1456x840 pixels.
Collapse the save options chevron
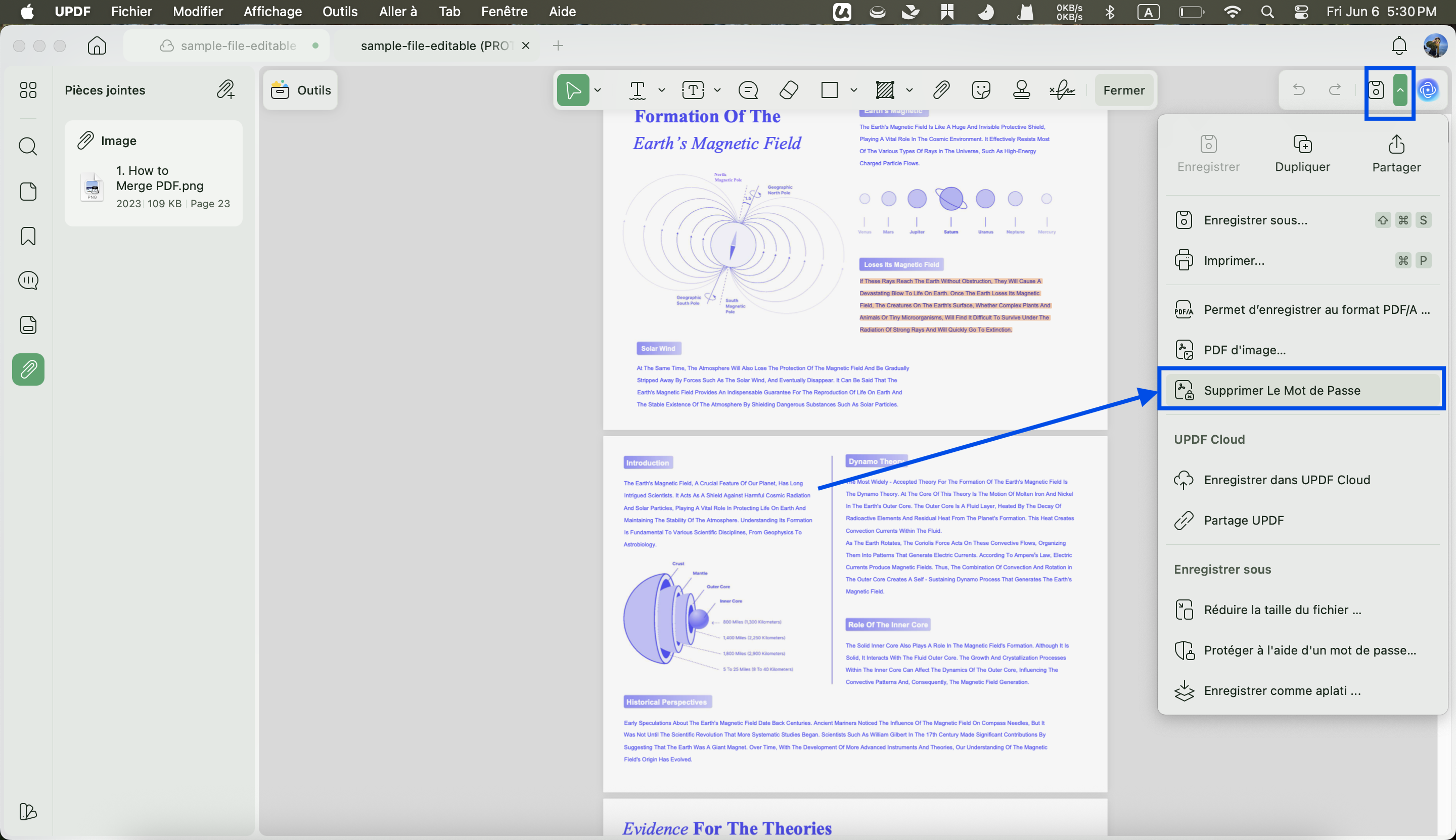pos(1400,90)
